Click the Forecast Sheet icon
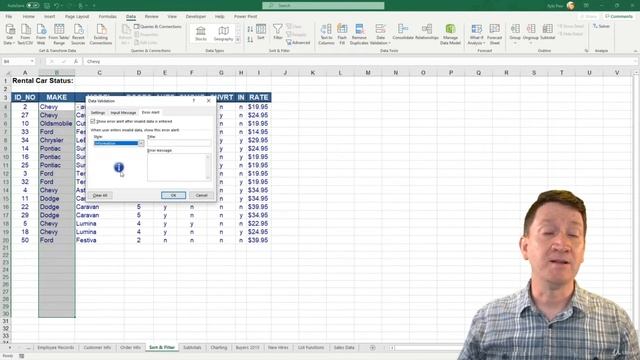The height and width of the screenshot is (360, 640). (x=495, y=34)
